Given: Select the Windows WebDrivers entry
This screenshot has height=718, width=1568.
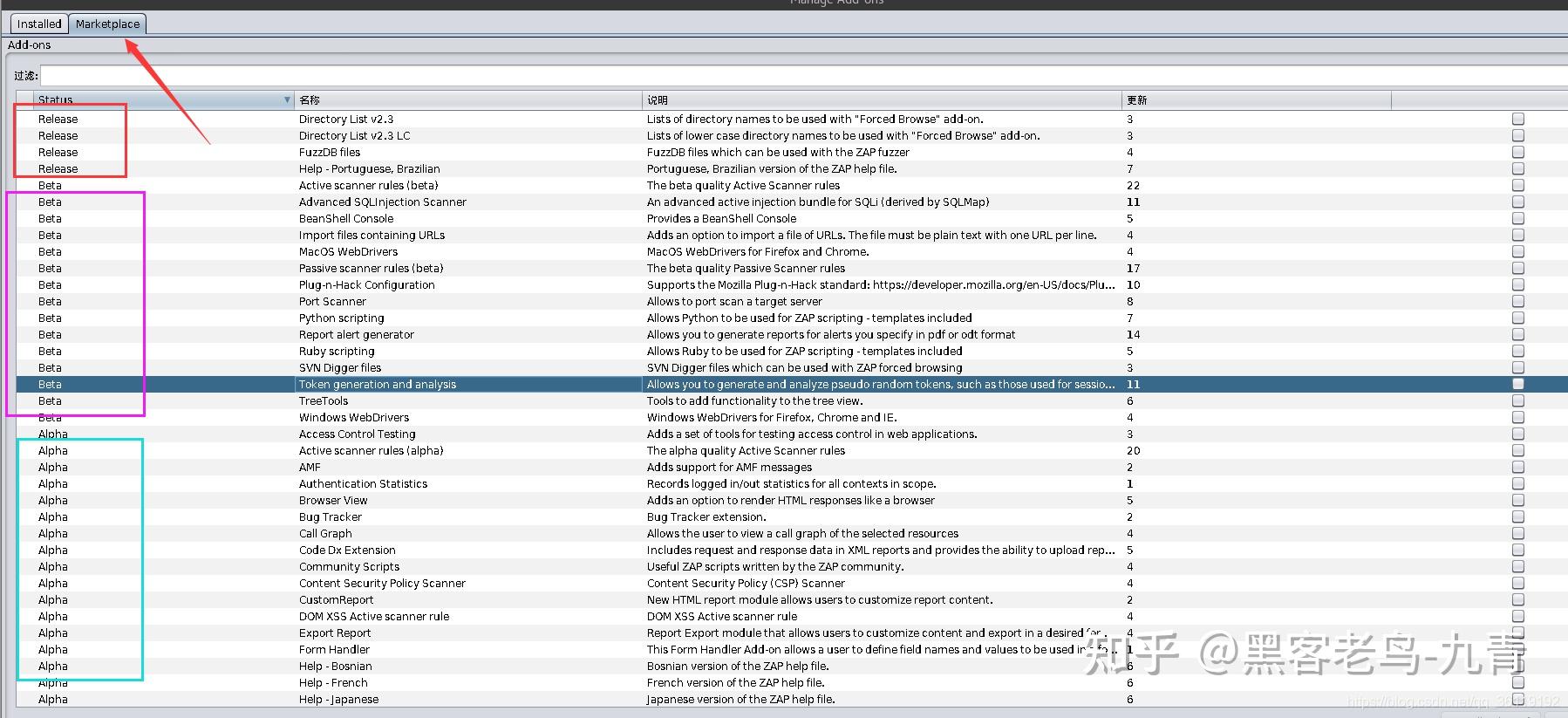Looking at the screenshot, I should [353, 417].
